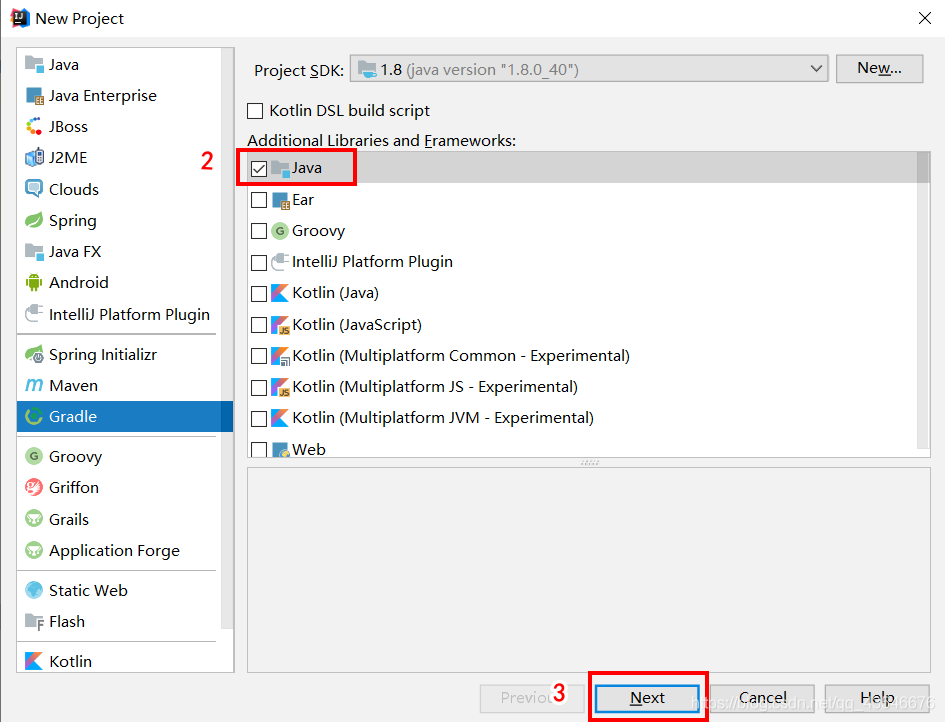Image resolution: width=945 pixels, height=722 pixels.
Task: Select "Static Web" label in sidebar
Action: click(88, 591)
